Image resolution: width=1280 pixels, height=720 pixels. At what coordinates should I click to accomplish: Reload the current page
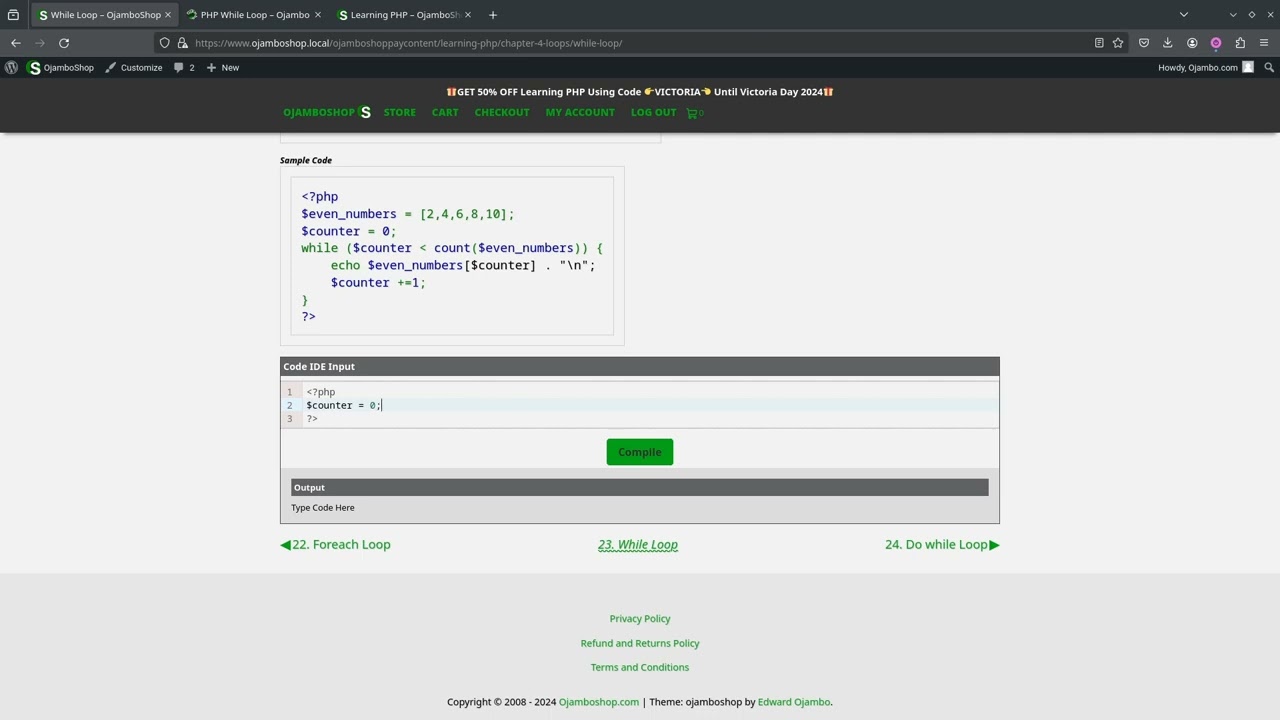click(64, 43)
